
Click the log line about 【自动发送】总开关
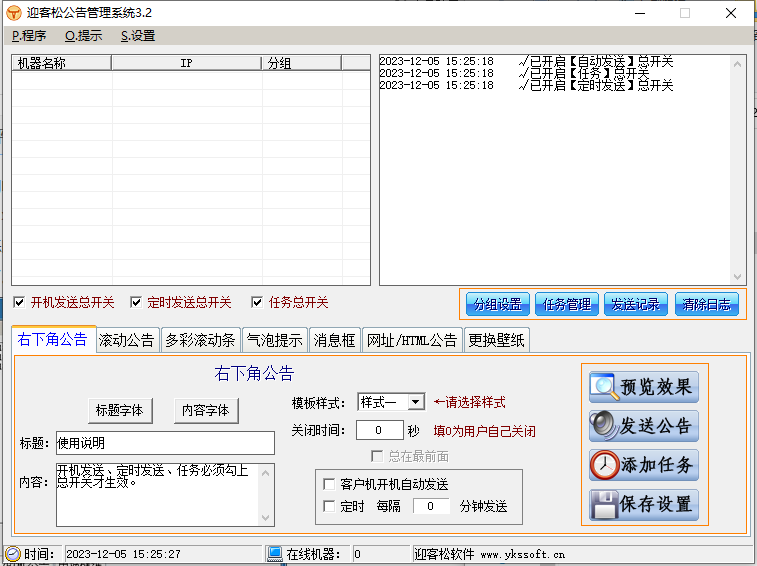click(x=526, y=61)
